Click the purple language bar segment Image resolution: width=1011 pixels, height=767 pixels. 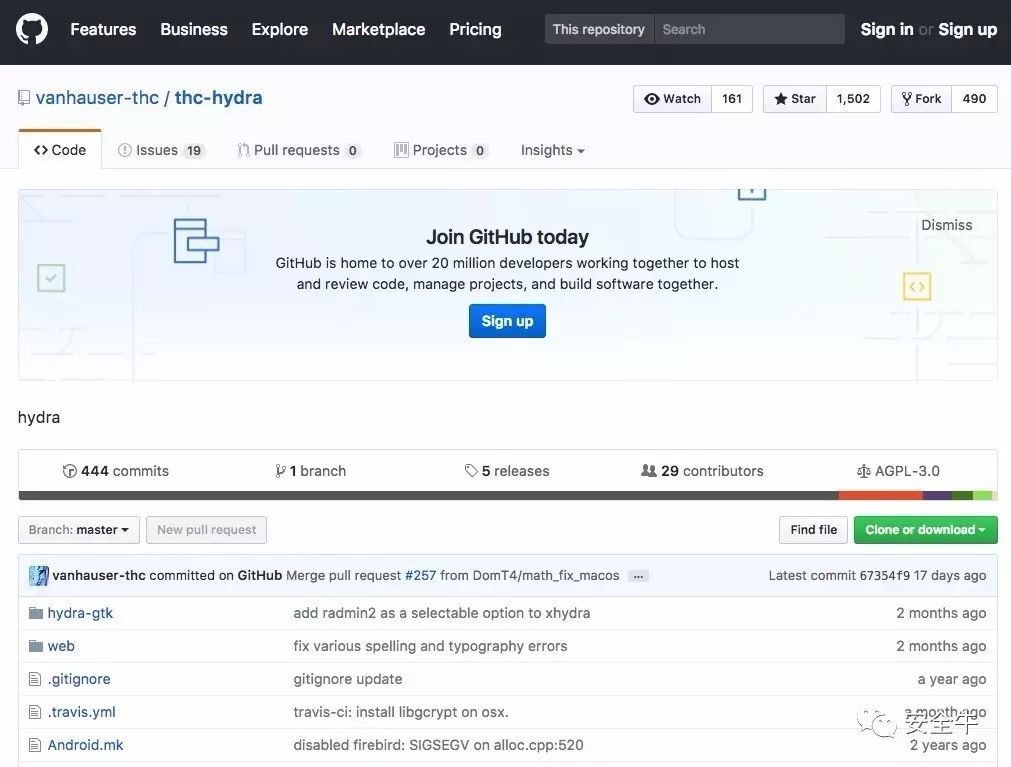tap(937, 496)
